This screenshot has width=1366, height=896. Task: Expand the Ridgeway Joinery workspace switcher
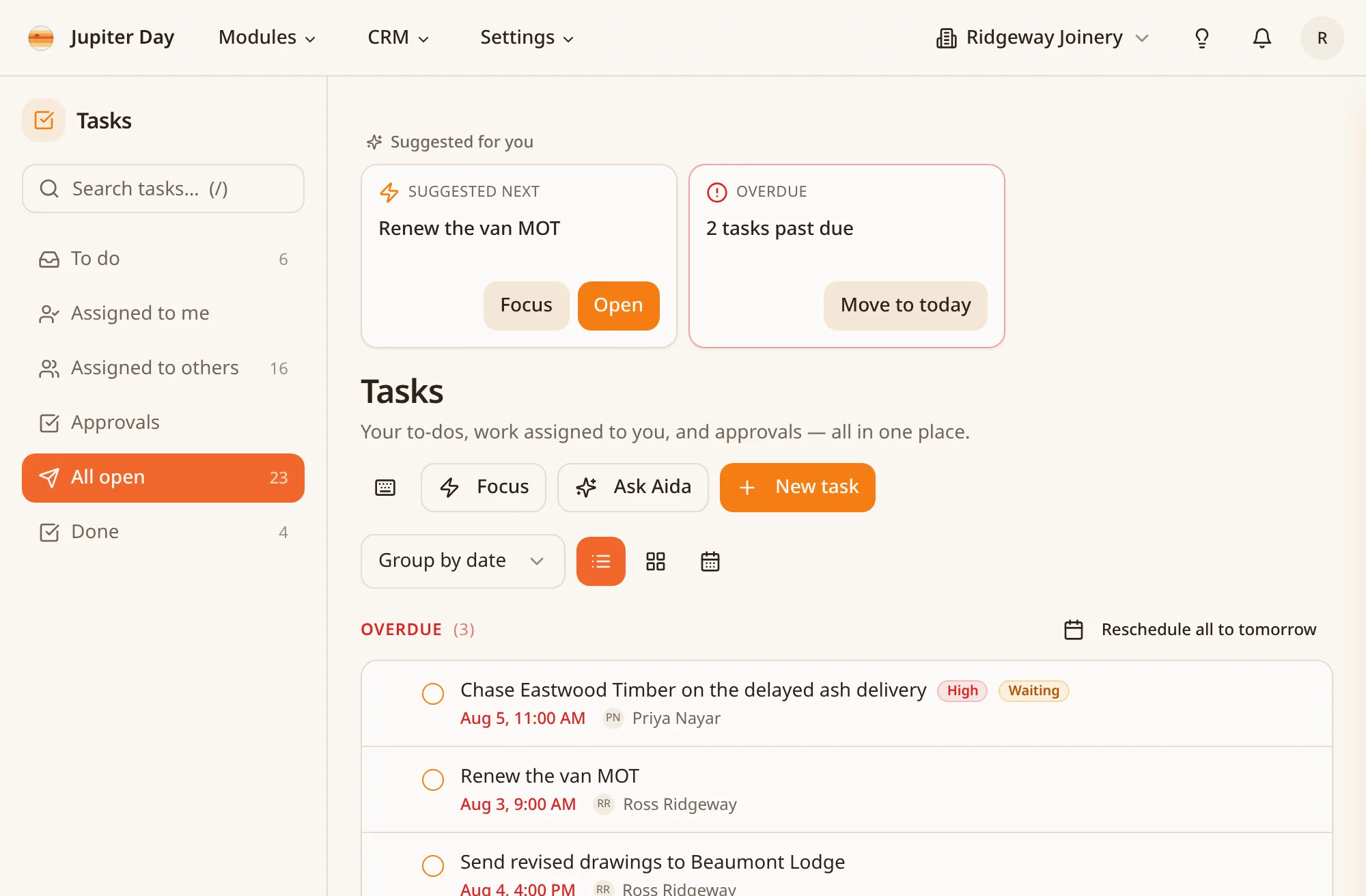[x=1043, y=38]
